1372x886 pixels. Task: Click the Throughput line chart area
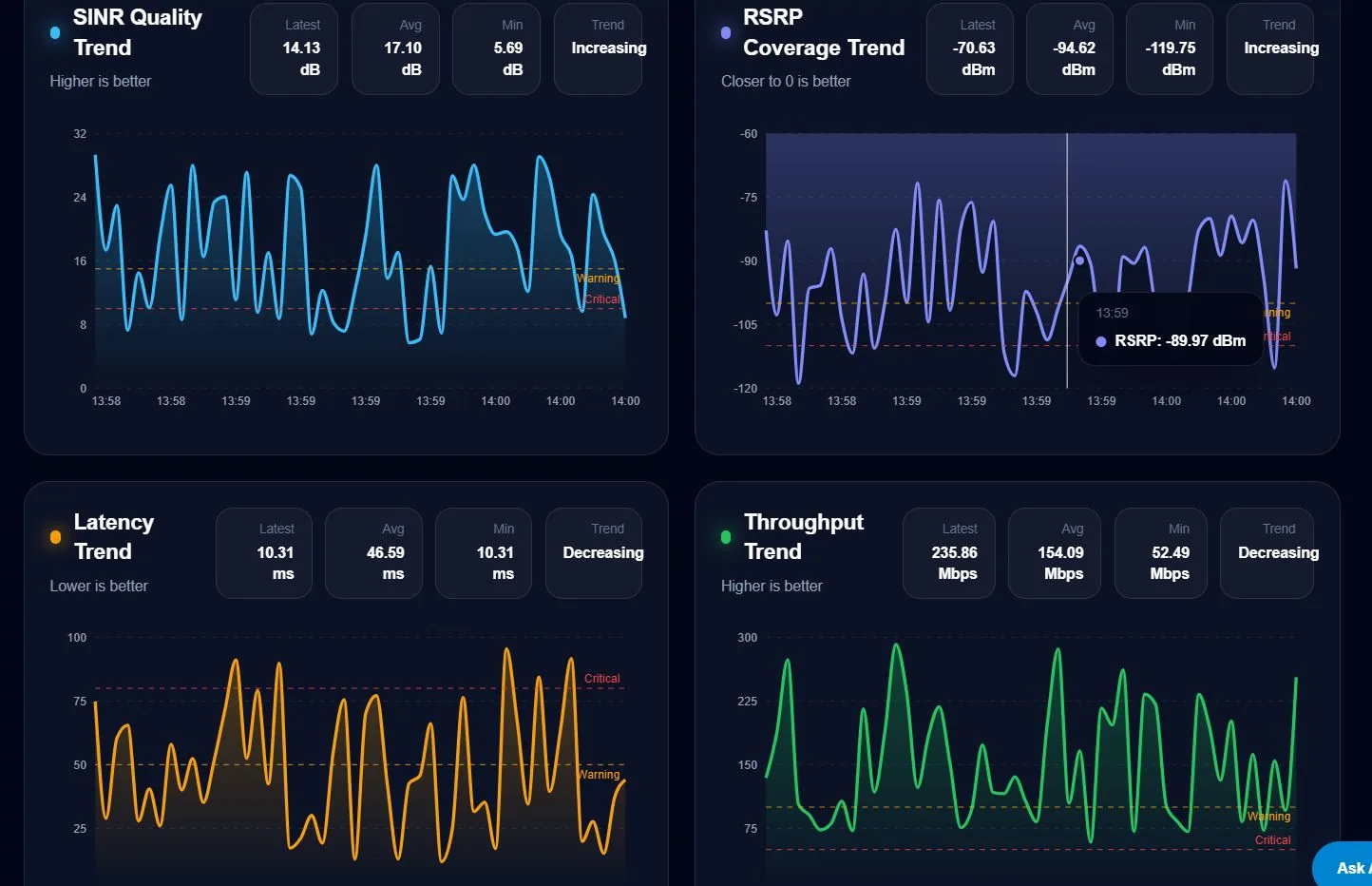click(x=1031, y=761)
